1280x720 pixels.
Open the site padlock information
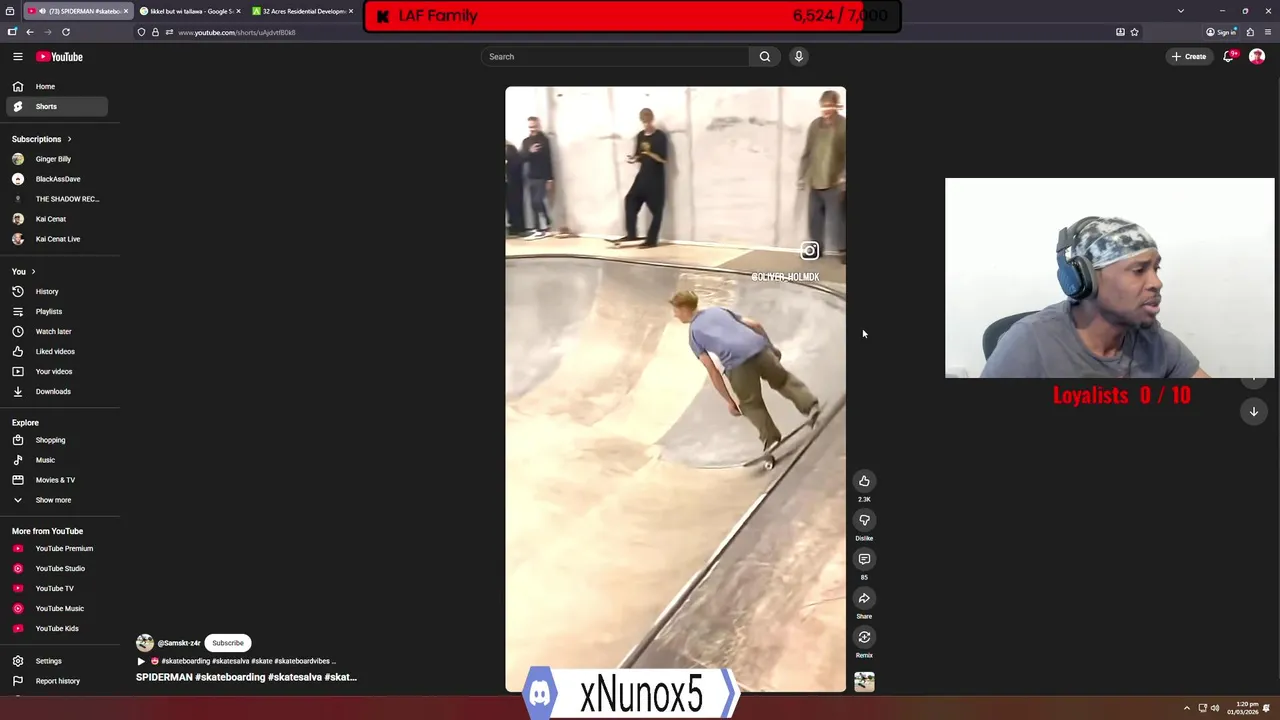155,32
